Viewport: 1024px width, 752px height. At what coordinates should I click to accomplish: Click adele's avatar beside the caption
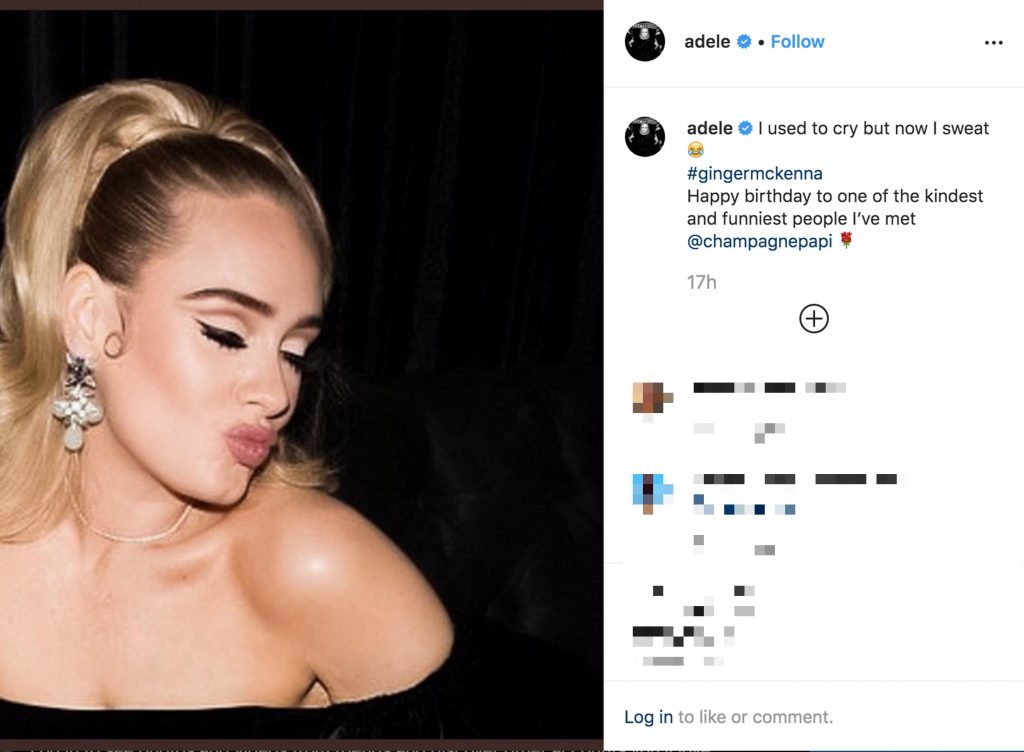(x=645, y=136)
